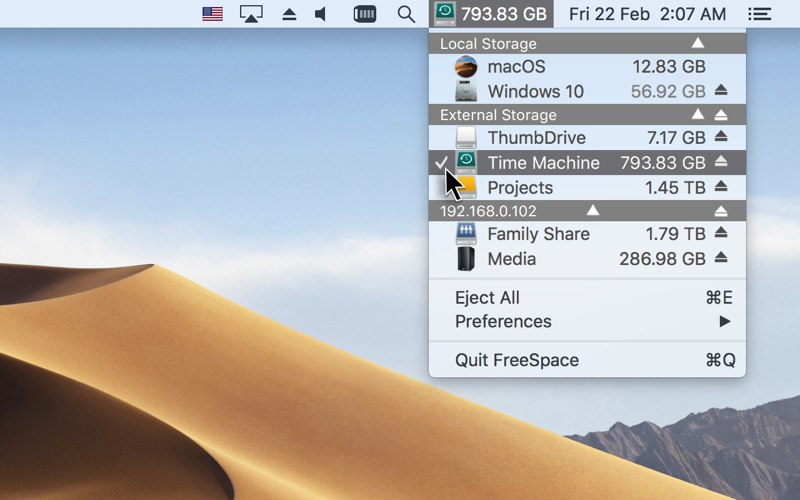800x500 pixels.
Task: Eject the Family Share network volume
Action: [721, 234]
